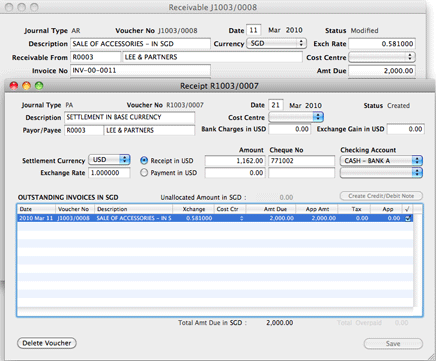Click the Delete Voucher button
The image size is (436, 361).
pos(47,343)
